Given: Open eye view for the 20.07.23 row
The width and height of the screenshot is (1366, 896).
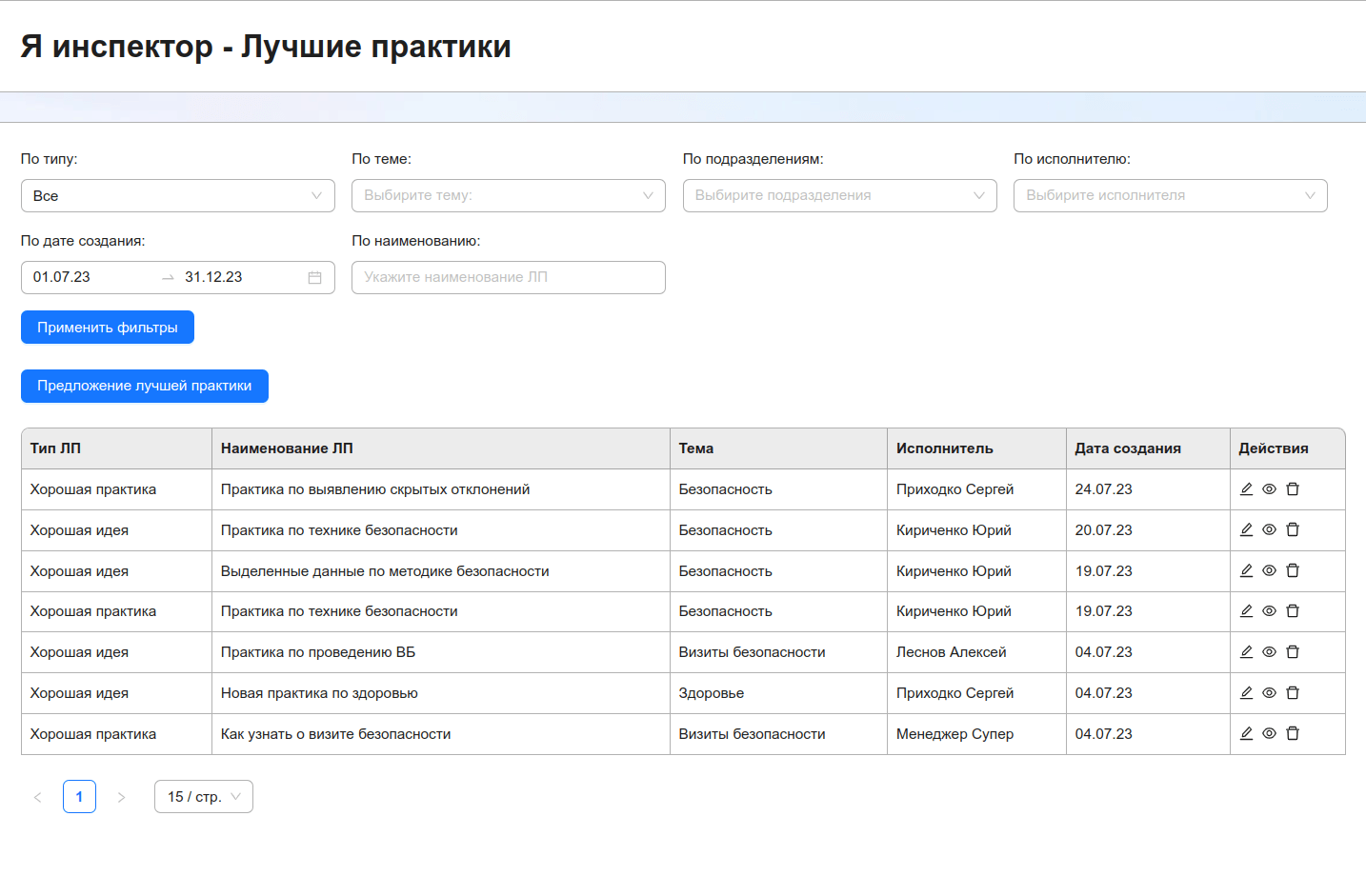Looking at the screenshot, I should point(1269,530).
